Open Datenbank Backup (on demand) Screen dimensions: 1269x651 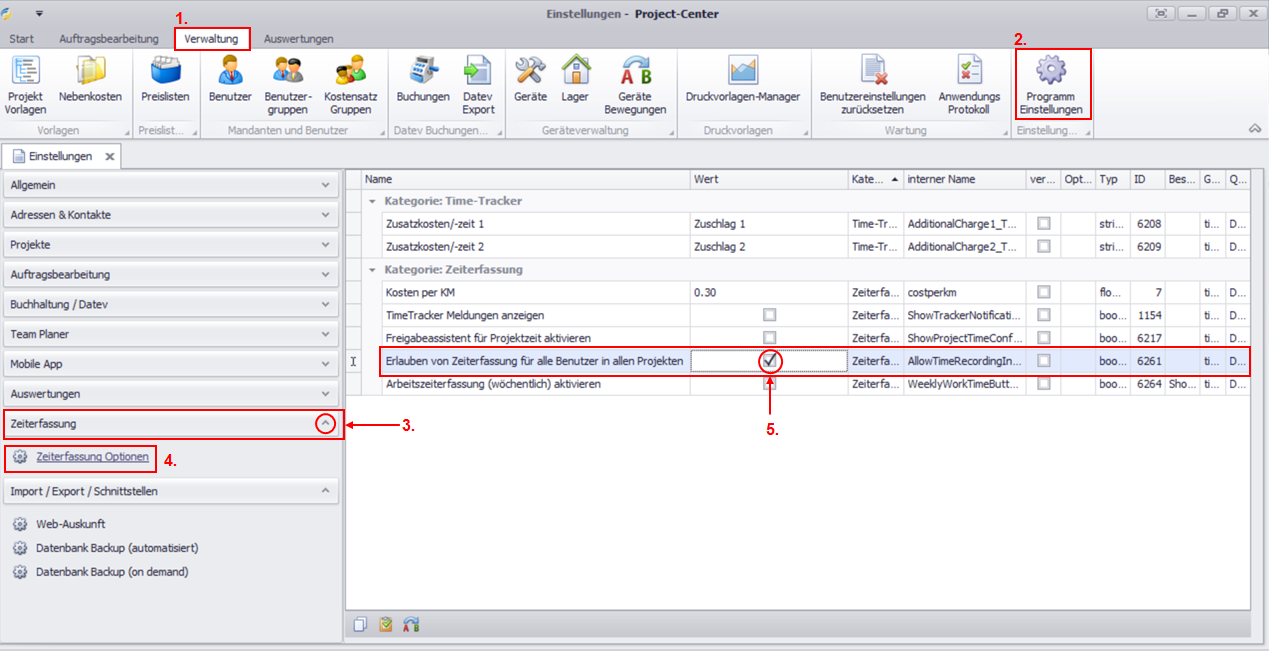(111, 572)
